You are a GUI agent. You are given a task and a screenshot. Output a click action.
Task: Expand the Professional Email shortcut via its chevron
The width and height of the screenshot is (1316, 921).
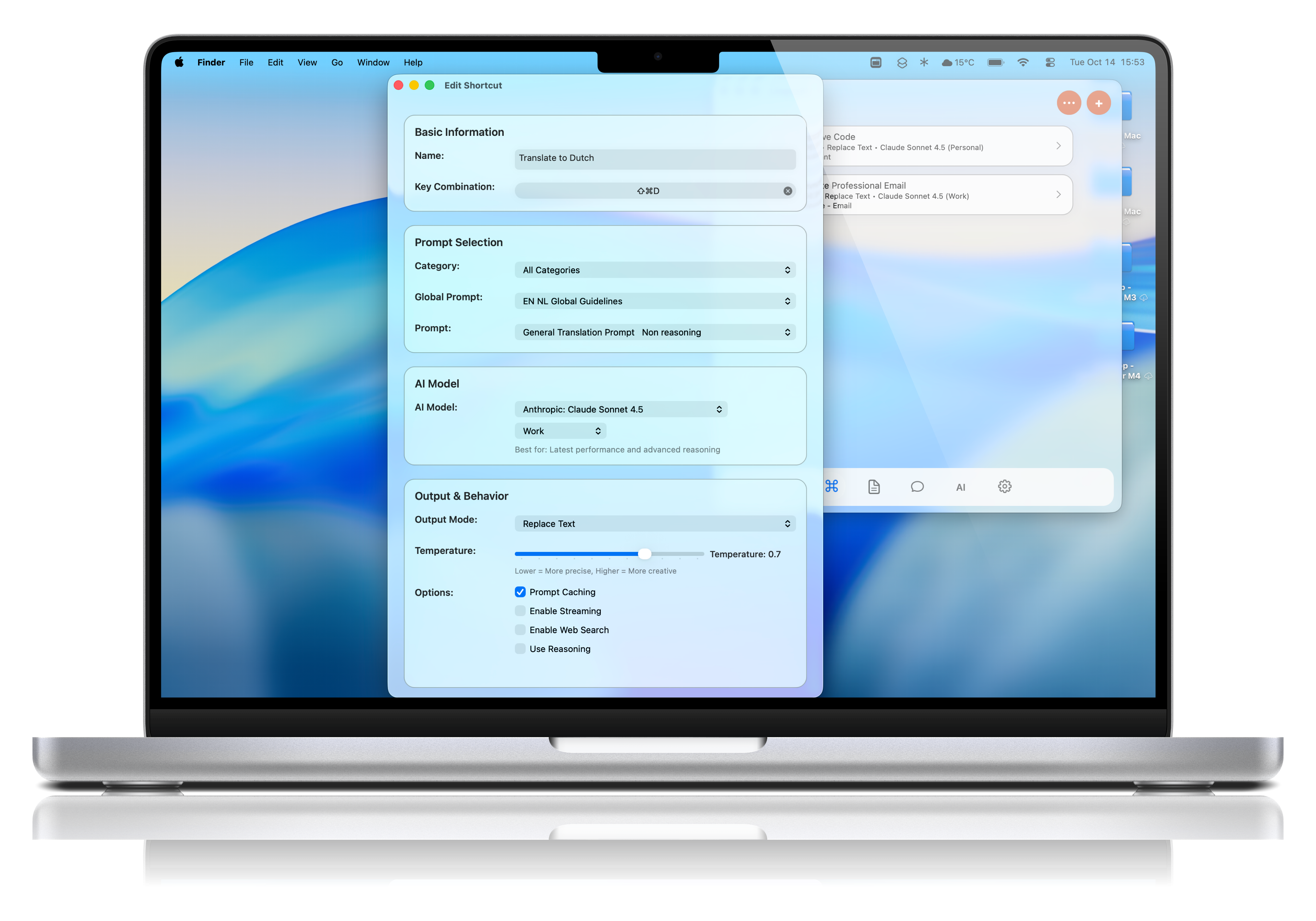click(x=1058, y=194)
